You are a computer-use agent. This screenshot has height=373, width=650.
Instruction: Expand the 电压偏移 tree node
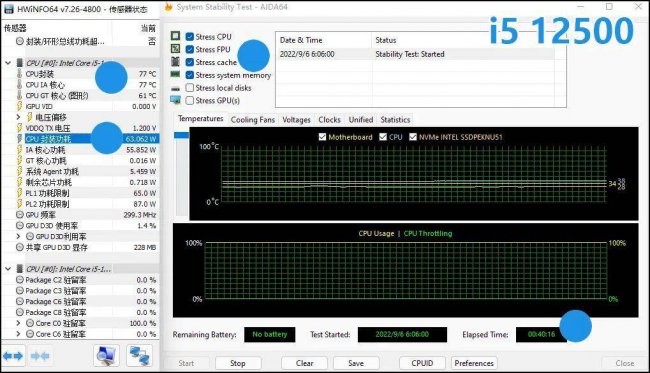(x=18, y=117)
